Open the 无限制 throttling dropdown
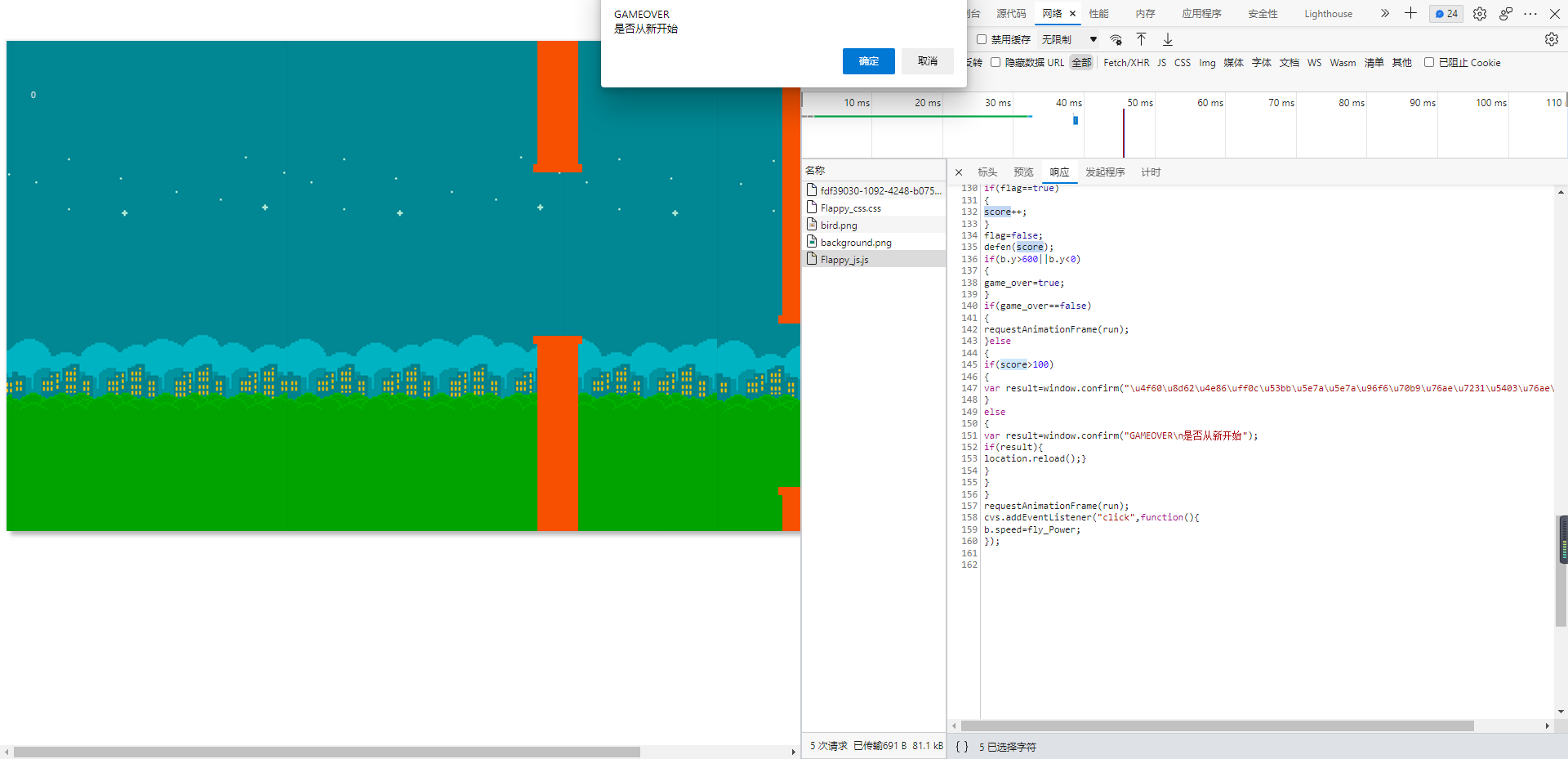The width and height of the screenshot is (1568, 759). pos(1069,39)
